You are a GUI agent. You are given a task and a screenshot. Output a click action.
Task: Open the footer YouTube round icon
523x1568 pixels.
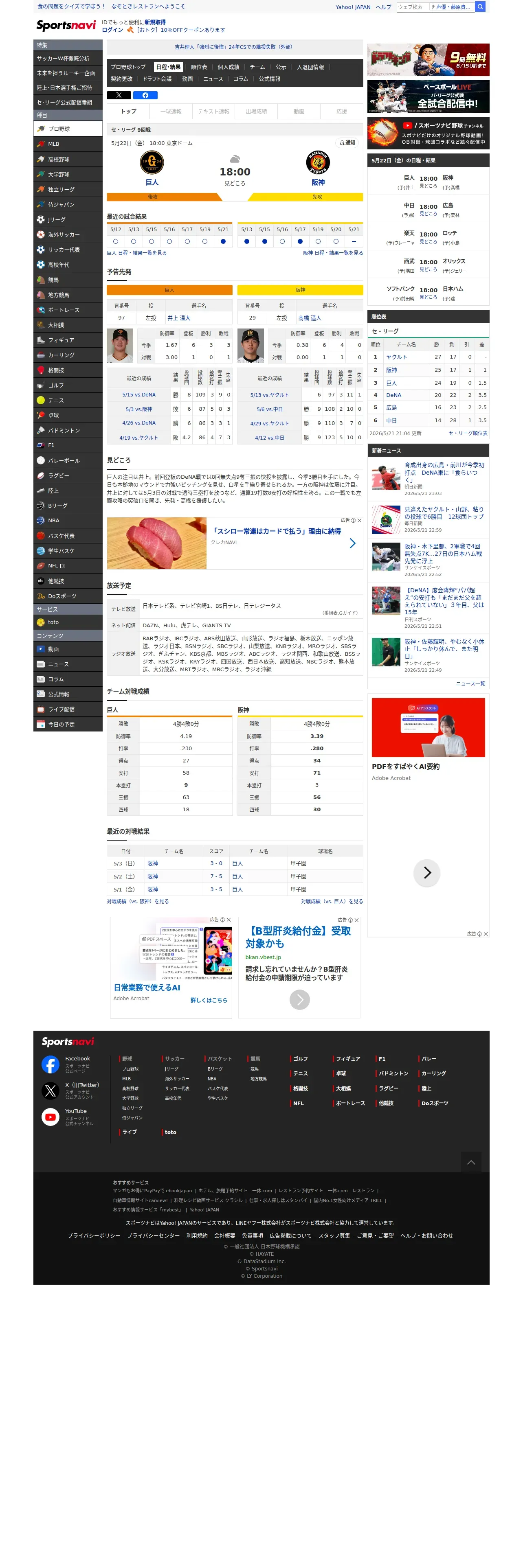pyautogui.click(x=51, y=1117)
